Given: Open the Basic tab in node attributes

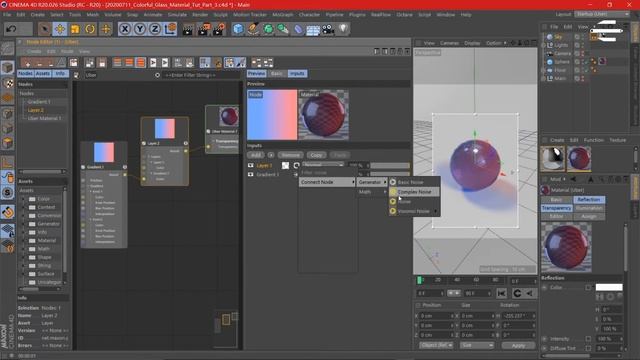Looking at the screenshot, I should click(x=276, y=73).
